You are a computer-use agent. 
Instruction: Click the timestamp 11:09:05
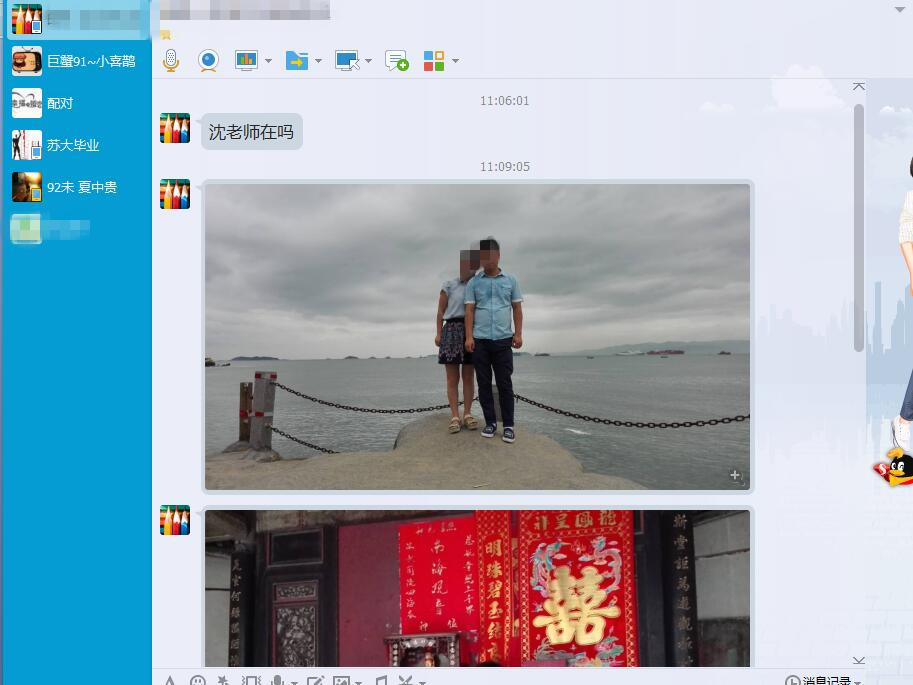[x=505, y=167]
